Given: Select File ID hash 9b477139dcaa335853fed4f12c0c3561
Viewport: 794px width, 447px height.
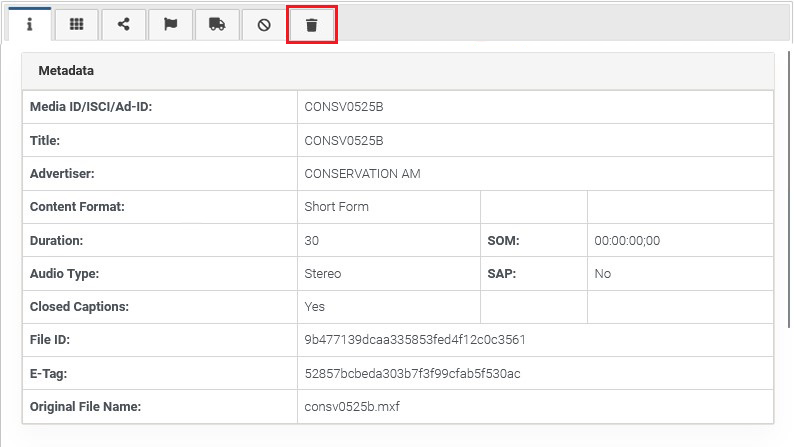Looking at the screenshot, I should coord(415,340).
